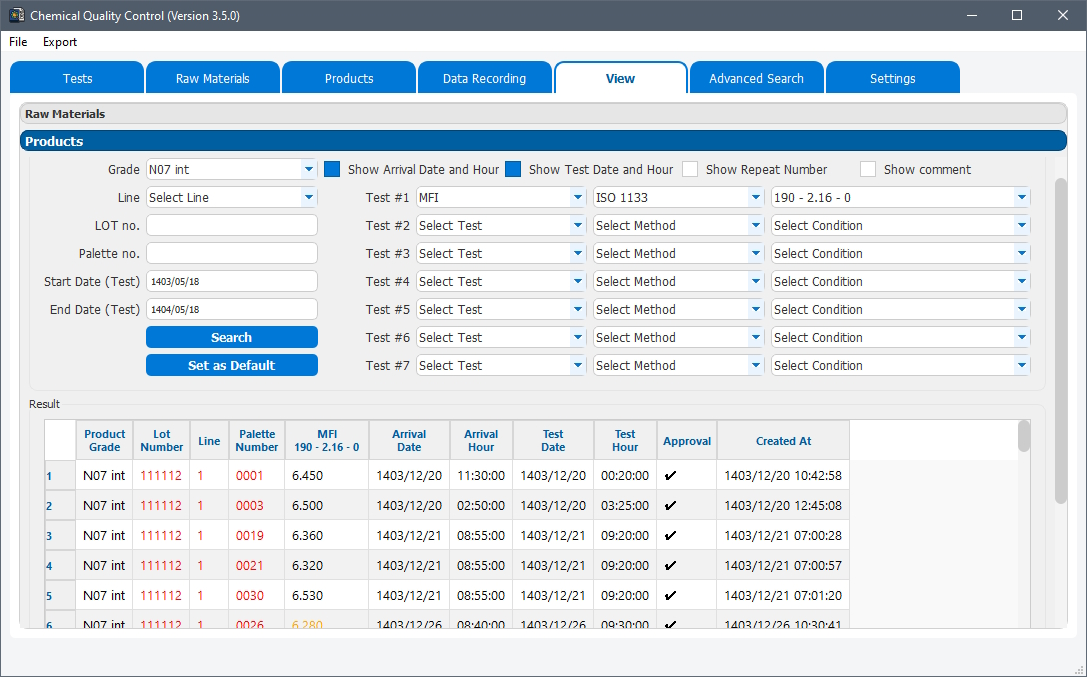Disable Show Test Date and Hour checkbox

click(x=514, y=170)
